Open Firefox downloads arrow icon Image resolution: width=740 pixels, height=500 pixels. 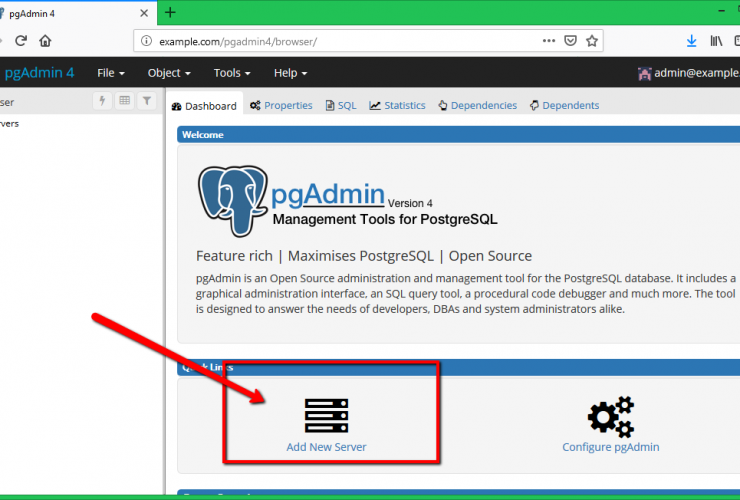(x=691, y=41)
